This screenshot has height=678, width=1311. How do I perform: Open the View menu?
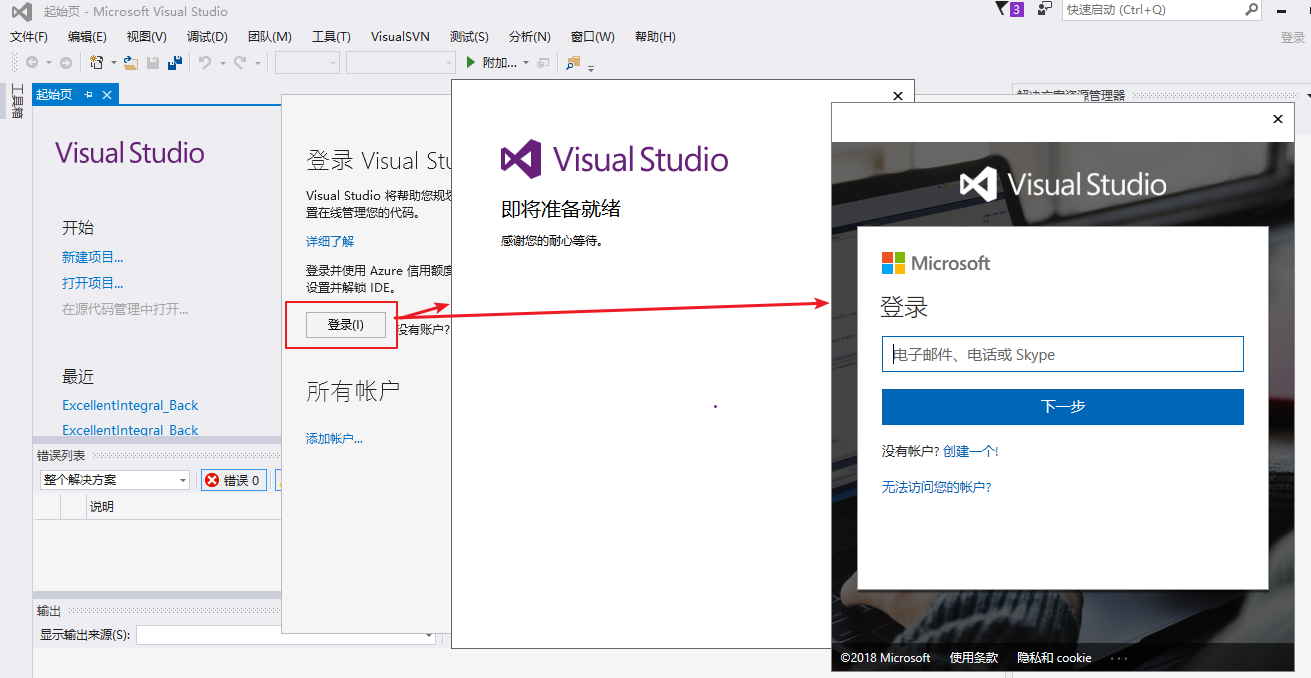[x=146, y=36]
